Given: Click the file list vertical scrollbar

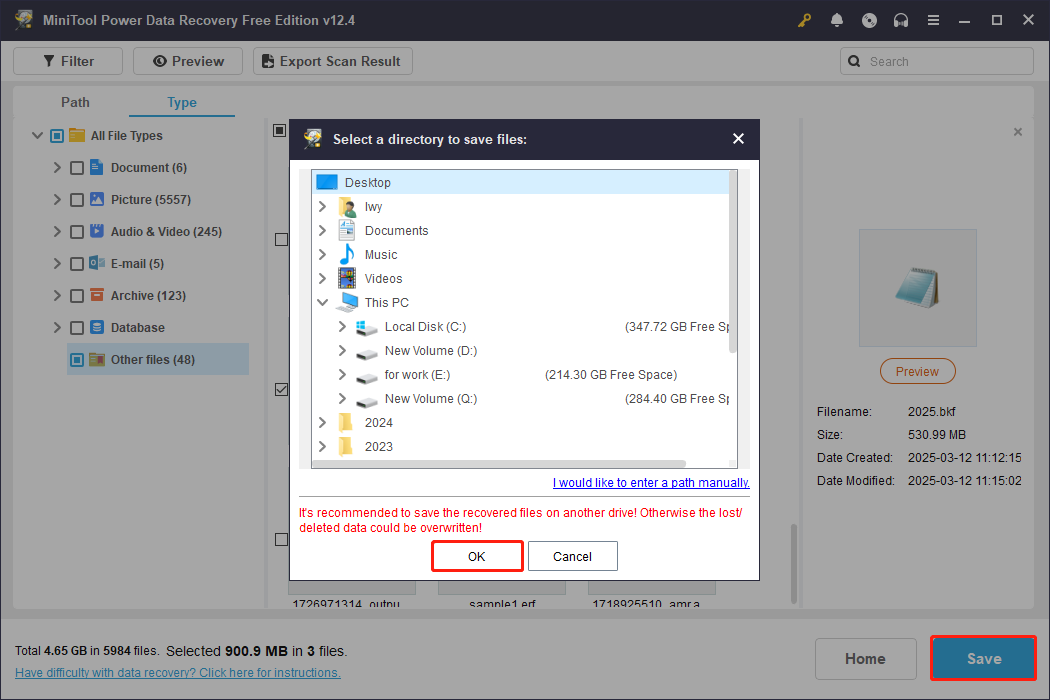Looking at the screenshot, I should click(x=794, y=564).
